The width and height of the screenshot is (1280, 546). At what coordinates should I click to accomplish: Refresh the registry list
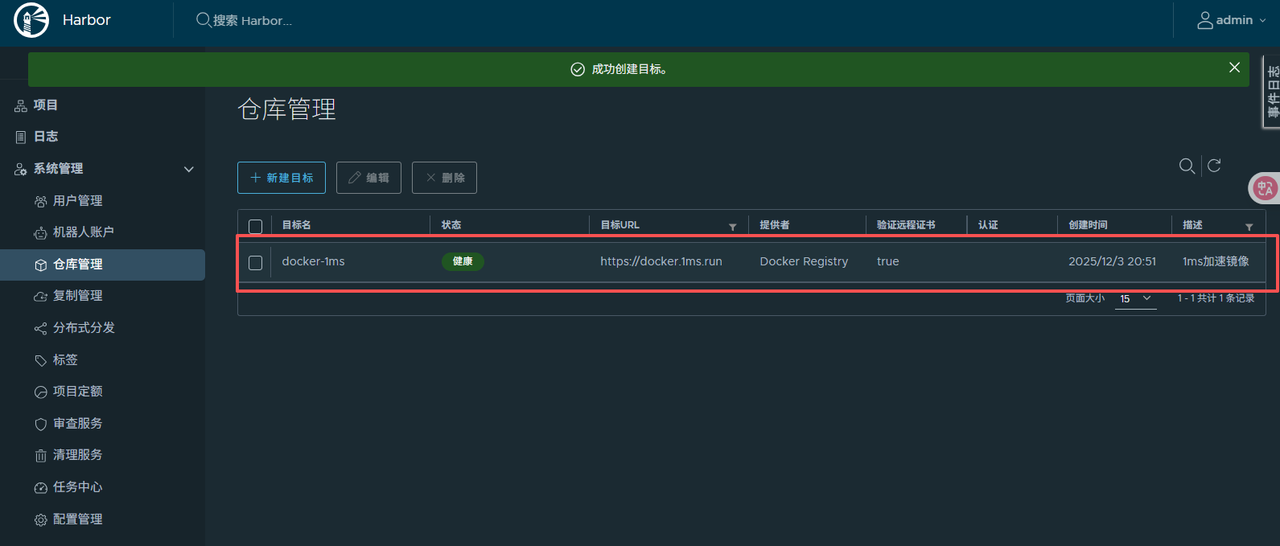click(x=1214, y=166)
